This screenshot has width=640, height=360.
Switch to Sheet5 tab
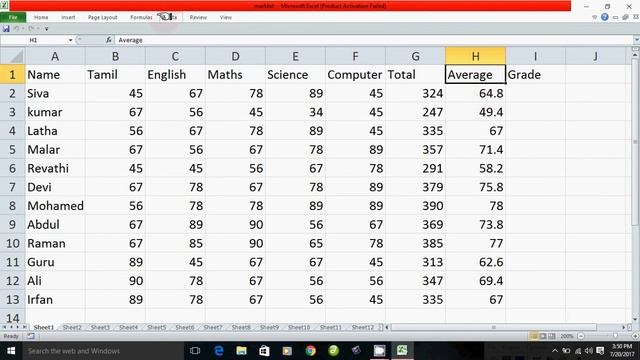157,327
